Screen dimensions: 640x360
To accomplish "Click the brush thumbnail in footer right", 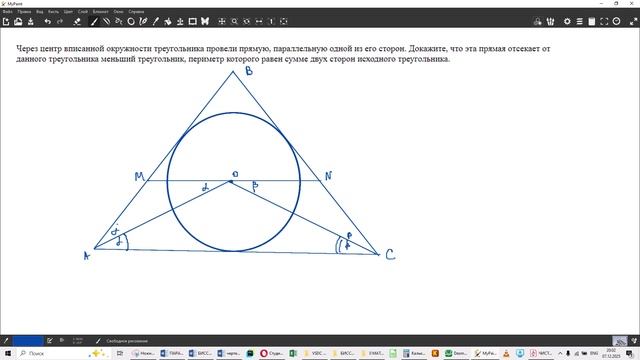I will click(x=620, y=341).
